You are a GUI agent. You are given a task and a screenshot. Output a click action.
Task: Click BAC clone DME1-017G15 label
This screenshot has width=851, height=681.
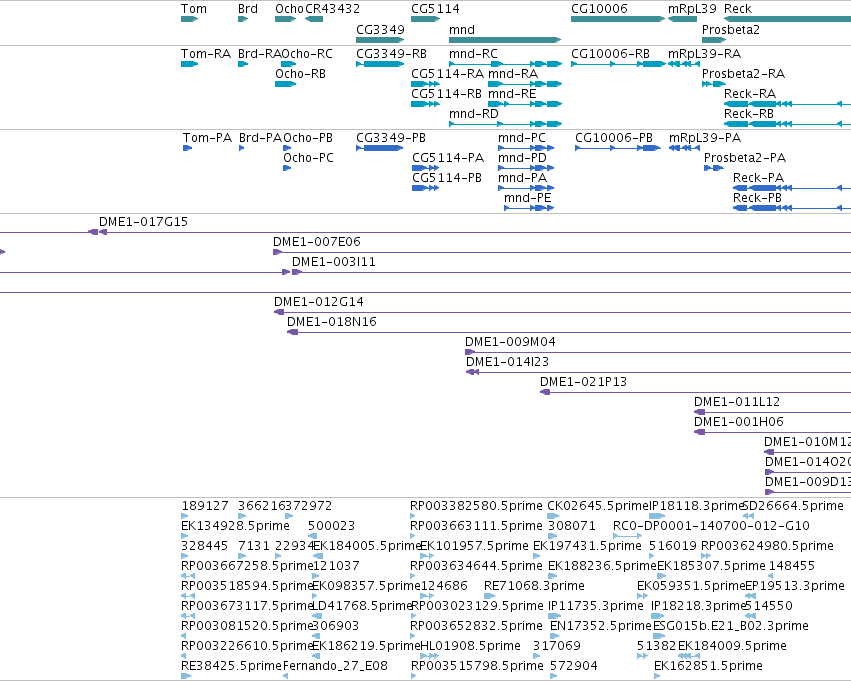143,222
